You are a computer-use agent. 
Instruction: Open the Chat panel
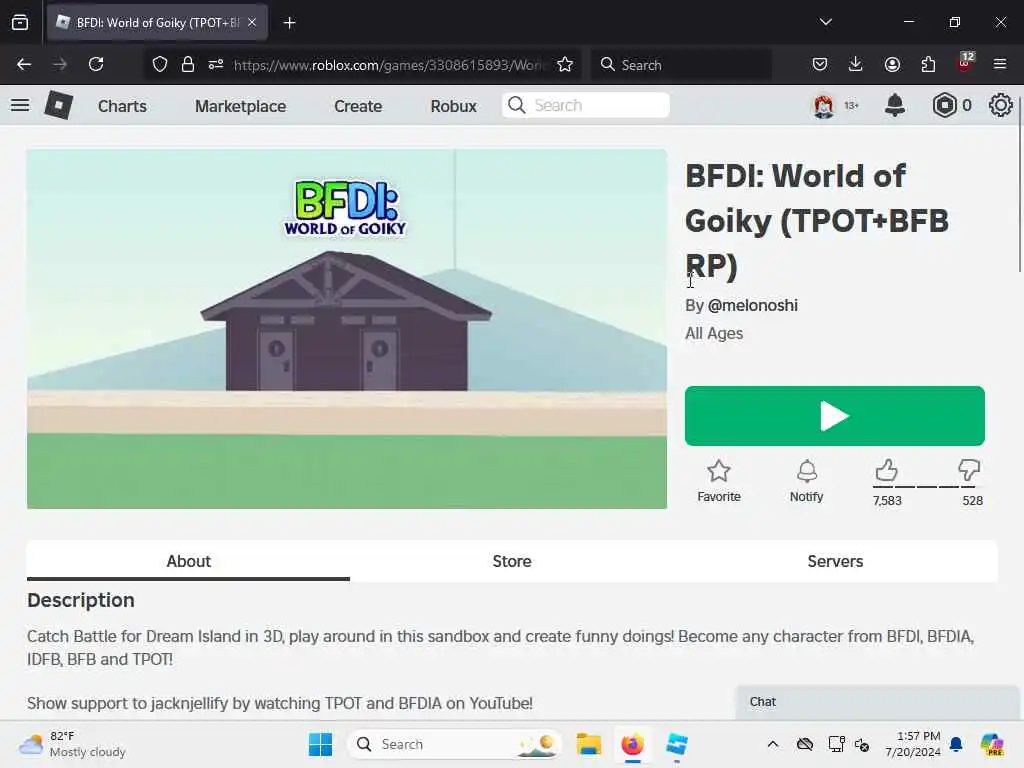click(x=877, y=702)
